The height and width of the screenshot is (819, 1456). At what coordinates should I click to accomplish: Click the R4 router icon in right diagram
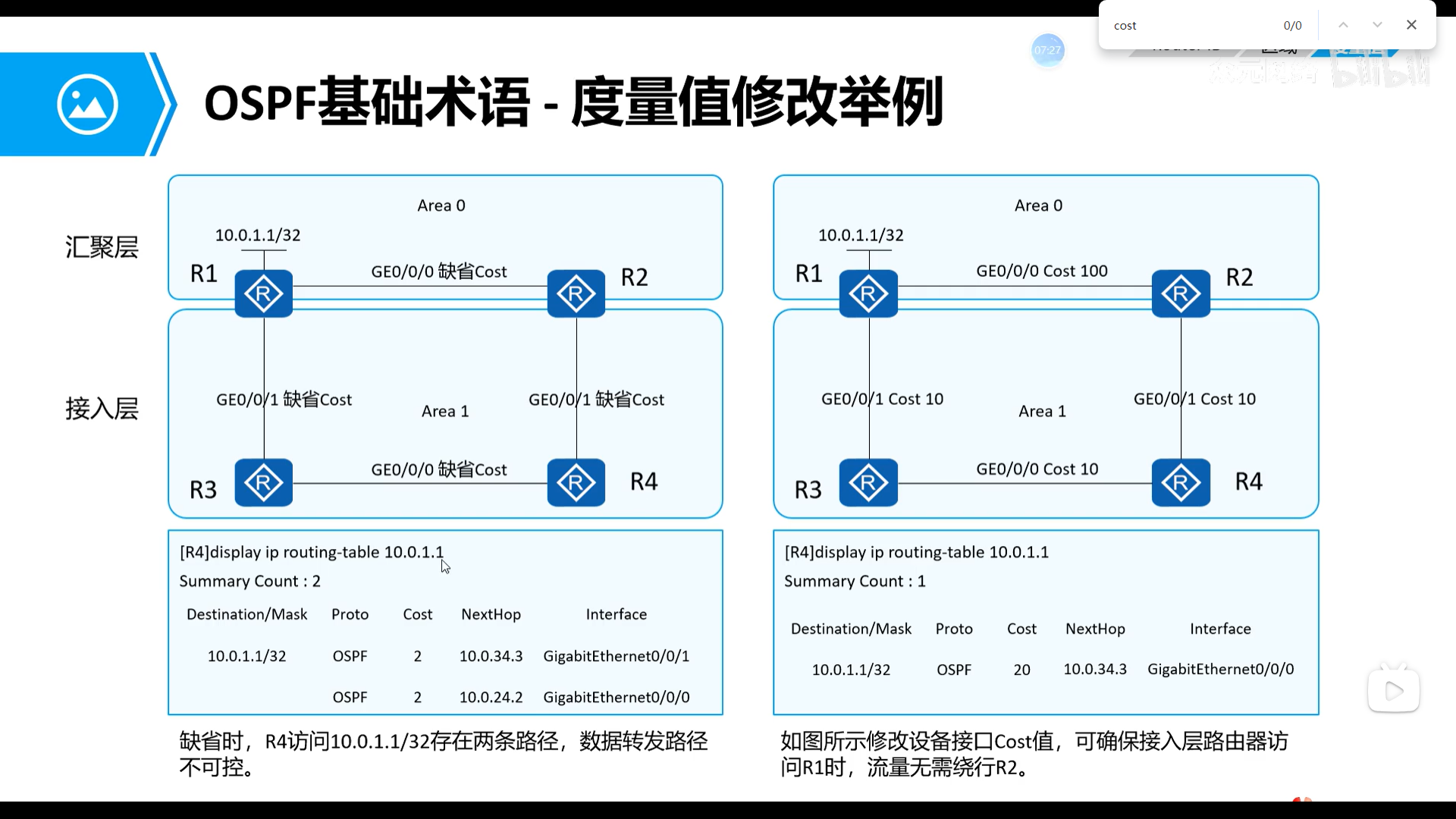[x=1181, y=482]
